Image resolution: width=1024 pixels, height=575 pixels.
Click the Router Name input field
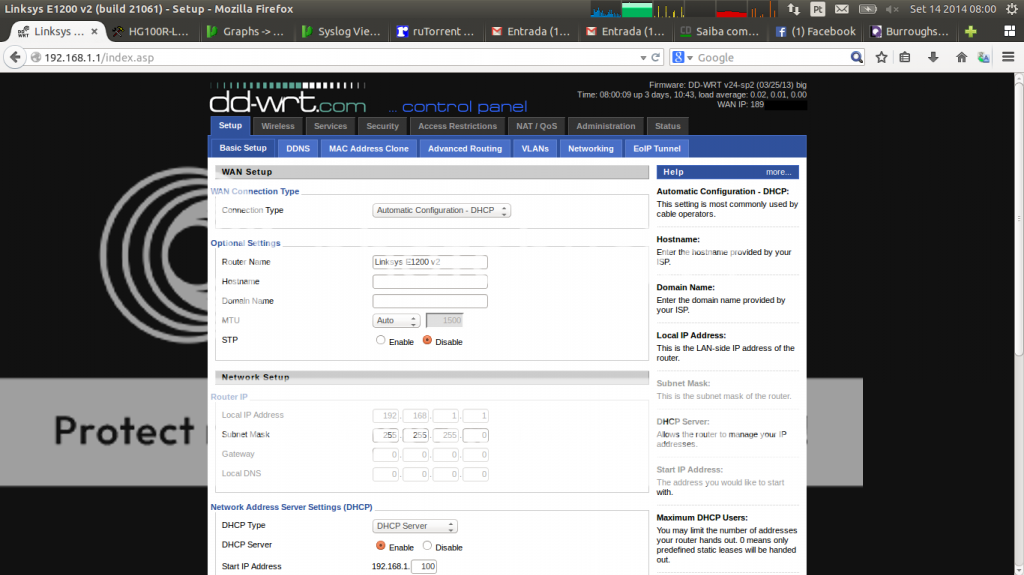click(x=430, y=262)
